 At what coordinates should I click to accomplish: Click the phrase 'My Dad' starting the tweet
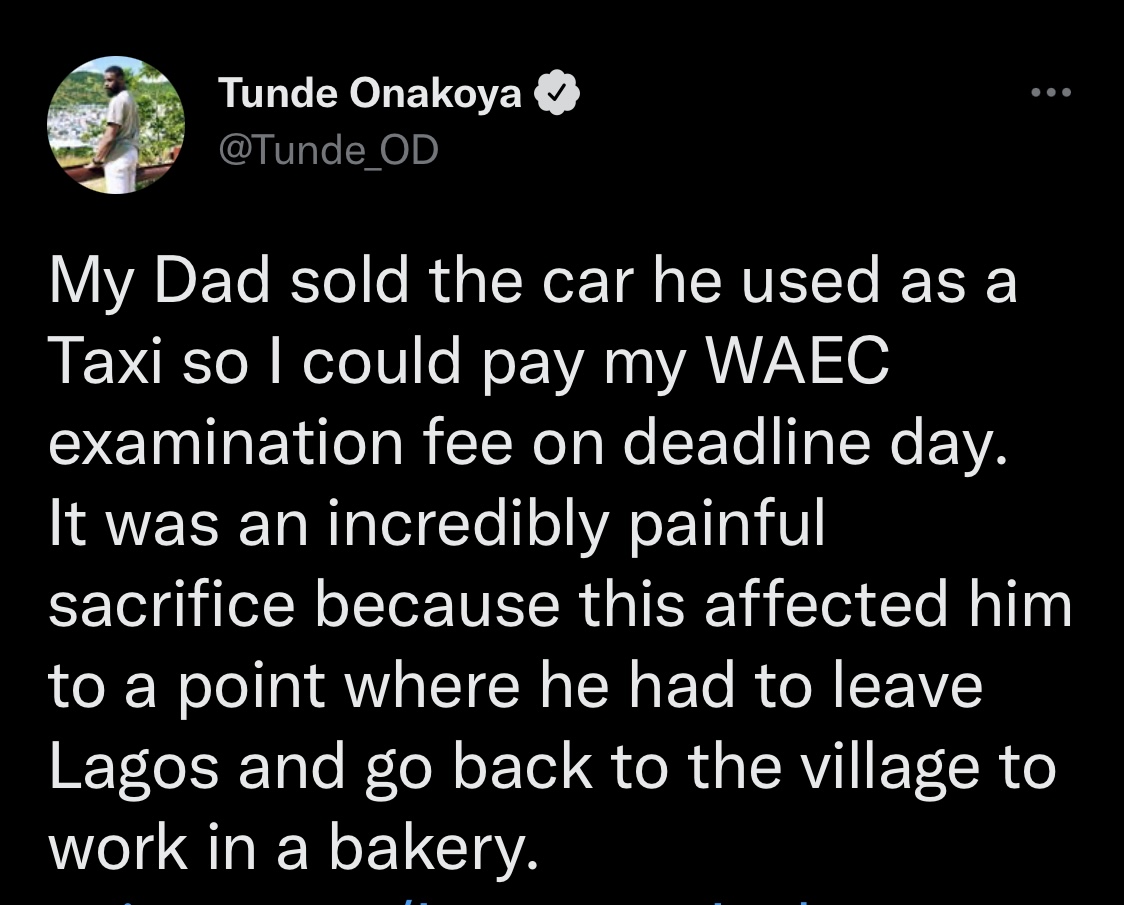tap(160, 281)
